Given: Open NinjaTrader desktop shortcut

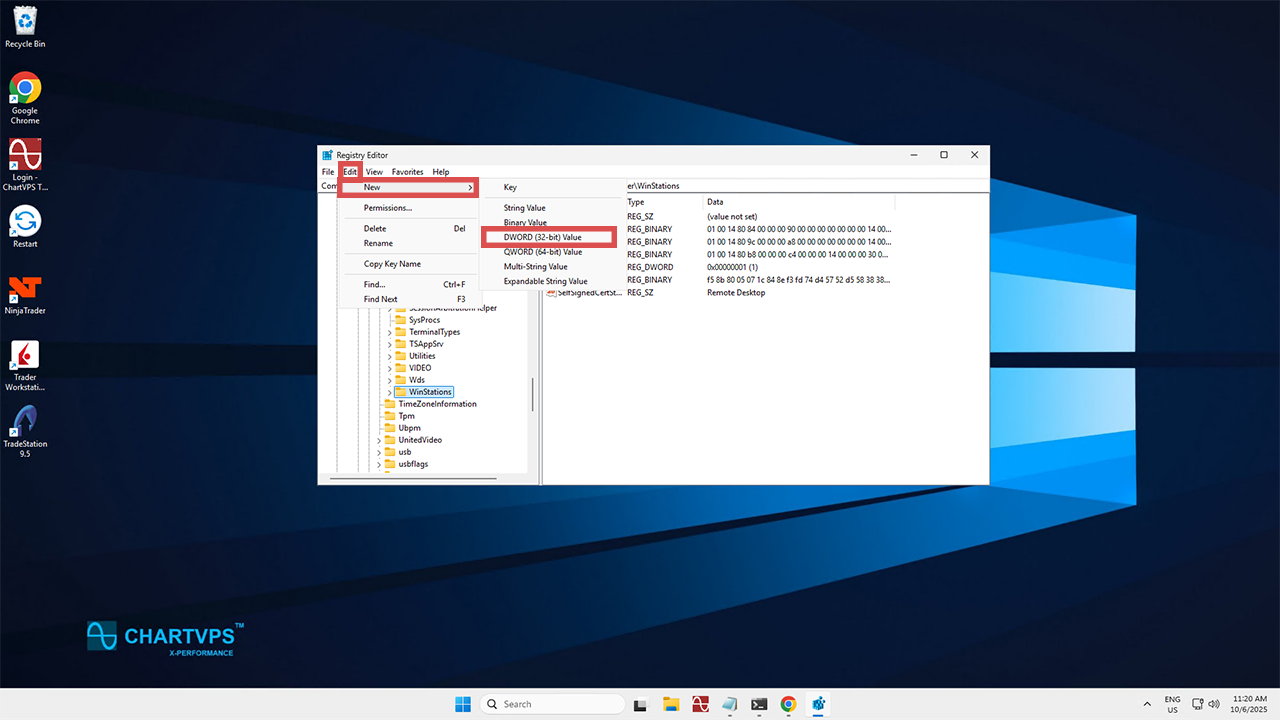Looking at the screenshot, I should click(x=25, y=291).
